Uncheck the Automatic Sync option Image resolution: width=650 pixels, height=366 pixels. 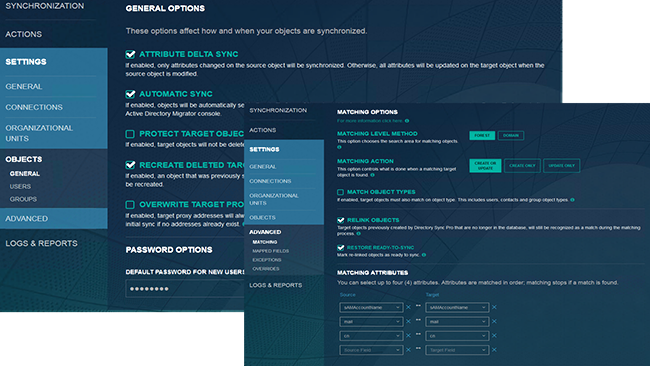coord(130,94)
